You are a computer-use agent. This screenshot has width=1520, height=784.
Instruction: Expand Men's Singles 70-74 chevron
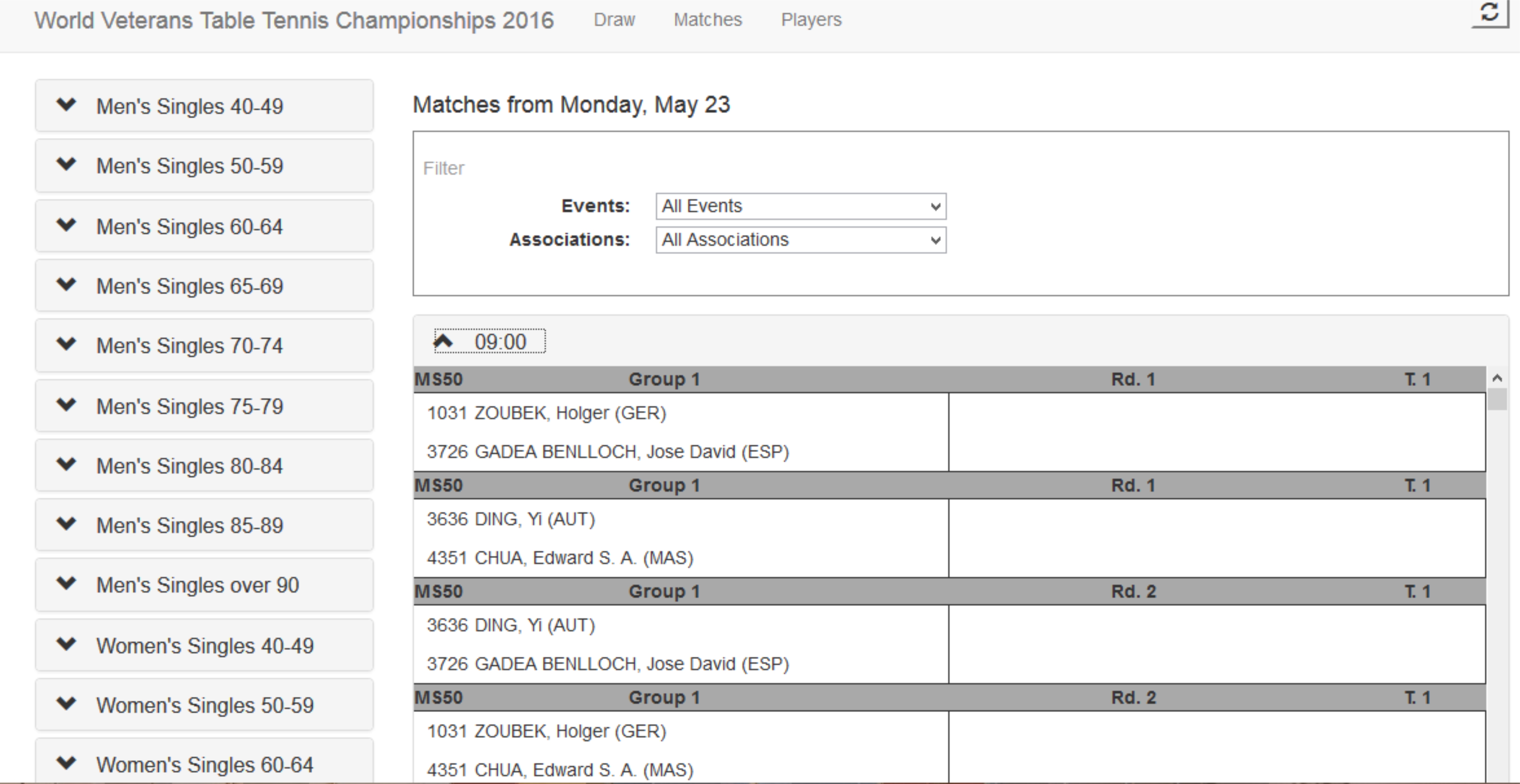pos(67,344)
